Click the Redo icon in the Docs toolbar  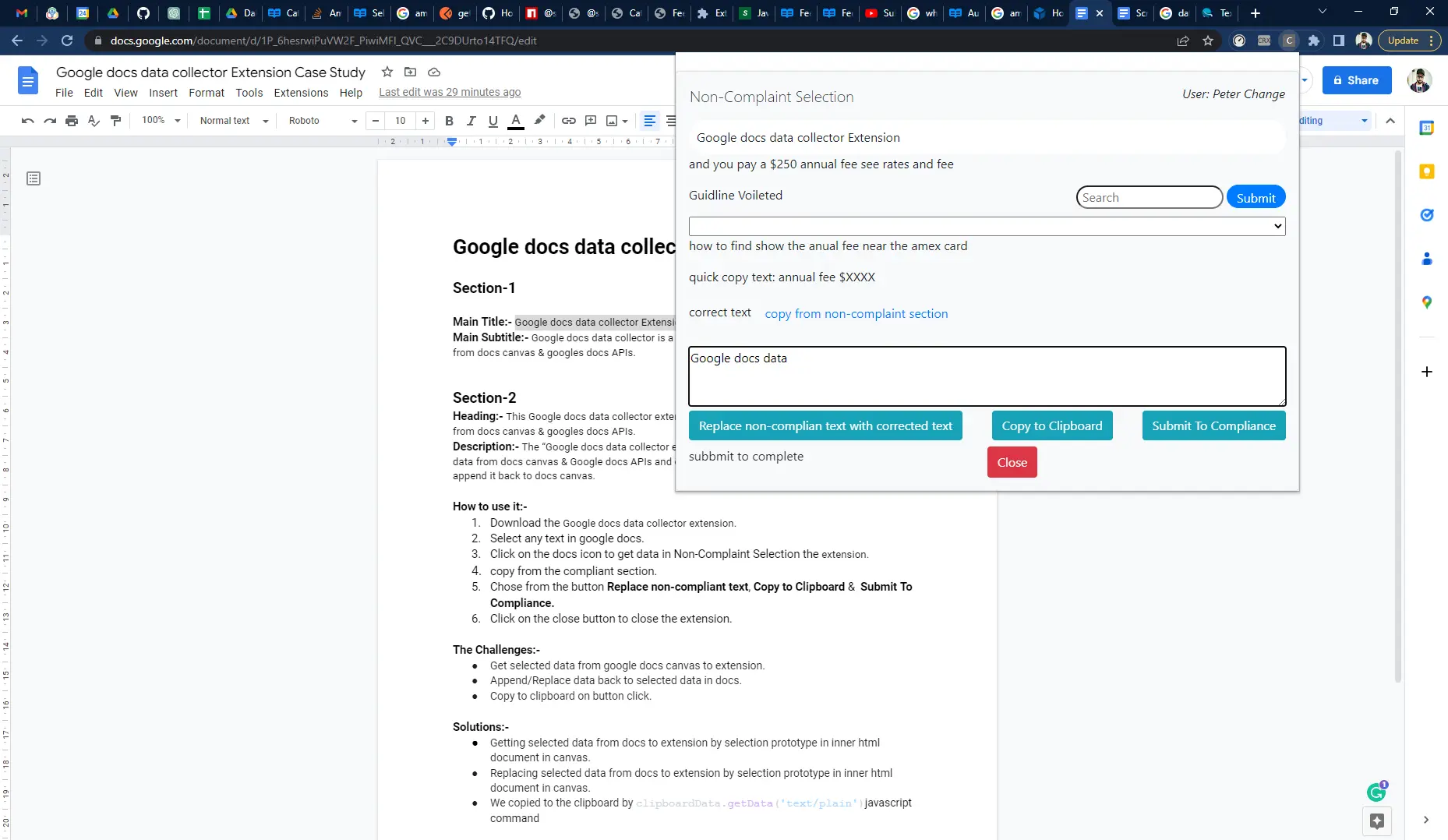(50, 121)
